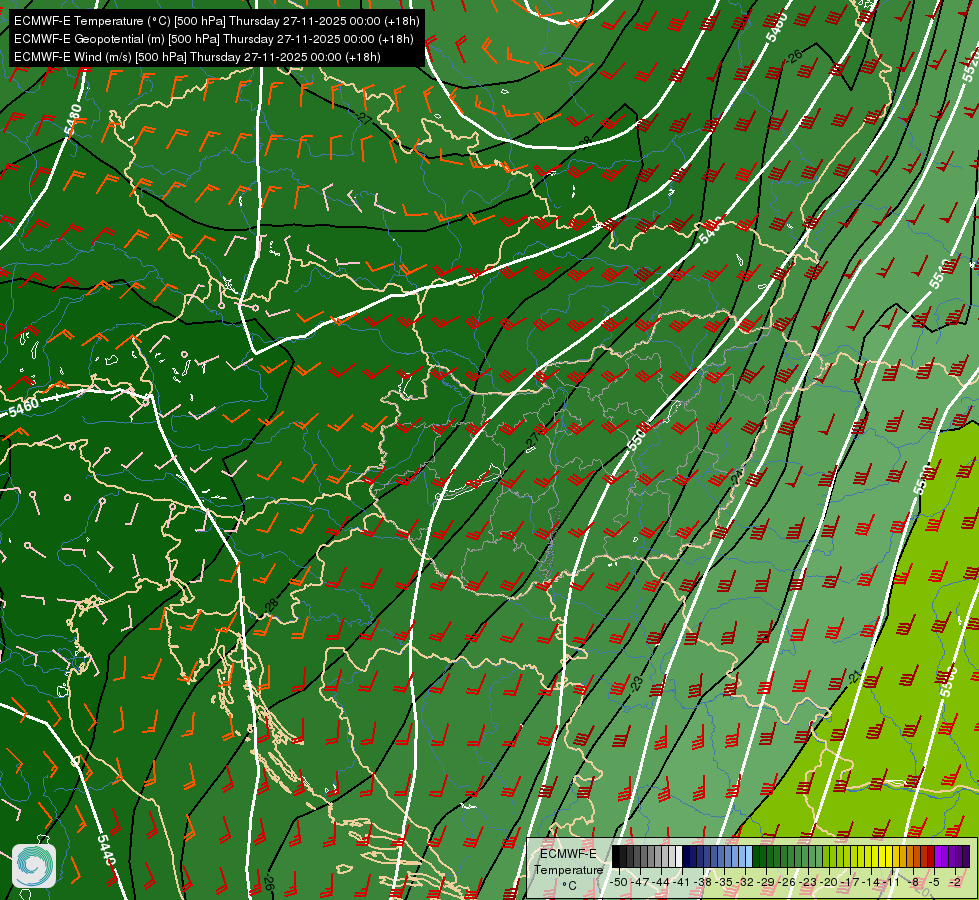Image resolution: width=979 pixels, height=900 pixels.
Task: Click the darkest purple swatch at the legend's end
Action: point(966,856)
